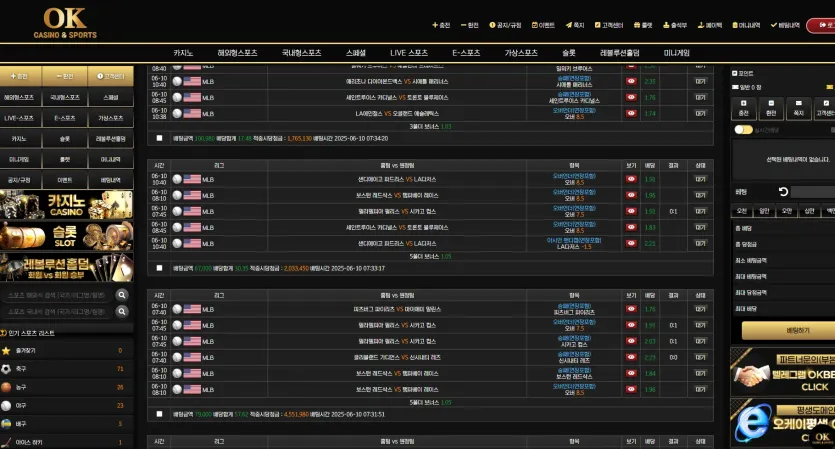835x449 pixels.
Task: Open the 슬롯 SLOT banner
Action: tap(67, 235)
